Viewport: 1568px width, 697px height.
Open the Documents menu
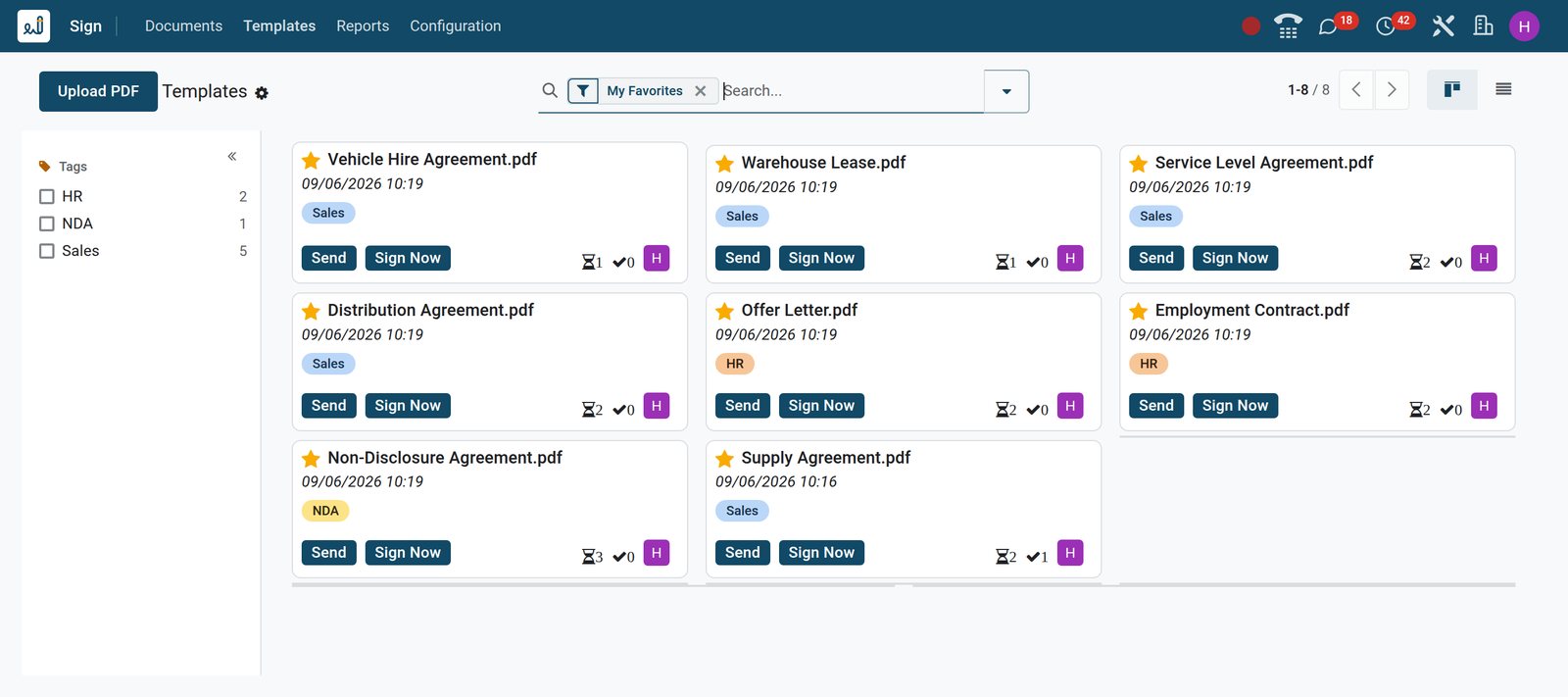pos(183,26)
